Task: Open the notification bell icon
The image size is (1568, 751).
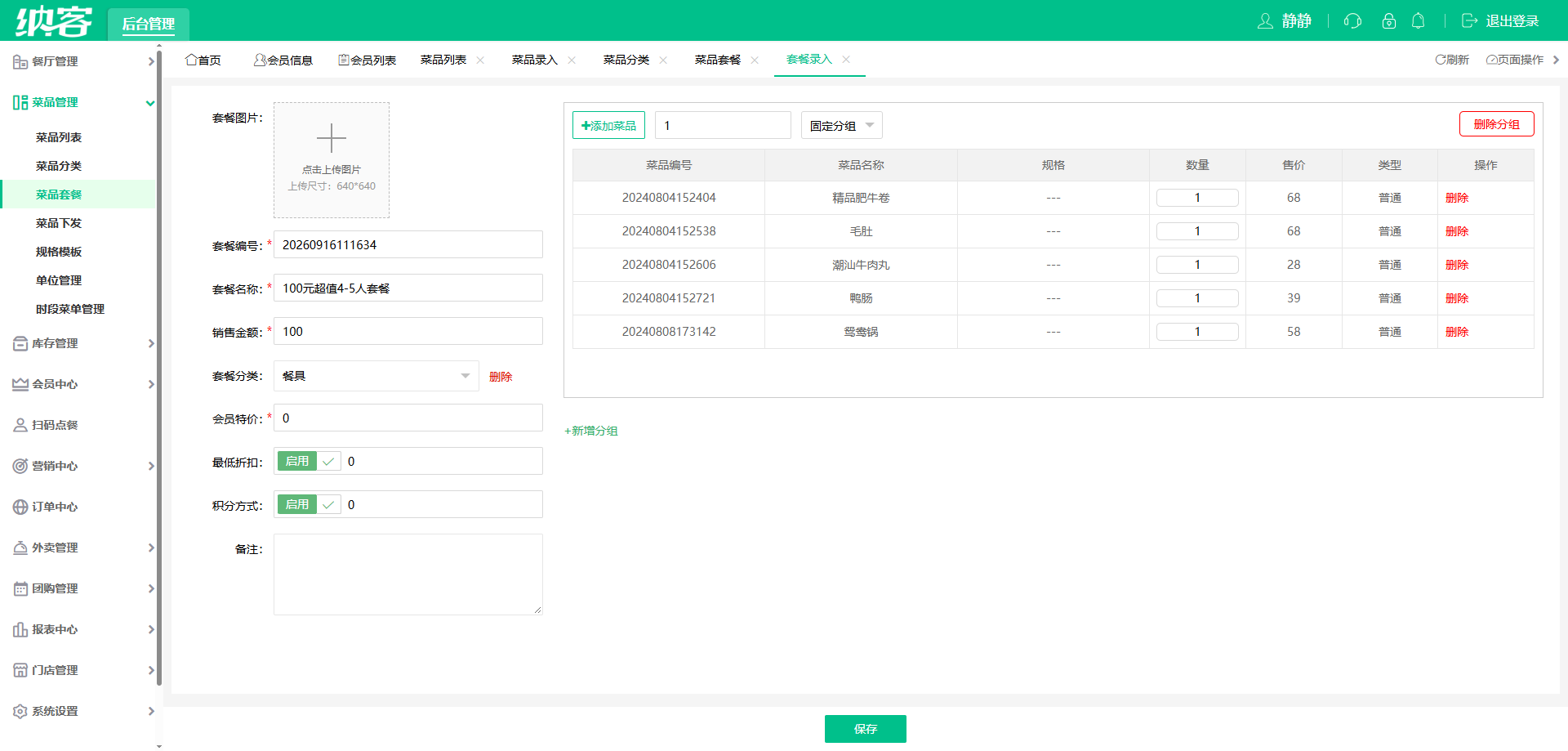Action: point(1419,21)
